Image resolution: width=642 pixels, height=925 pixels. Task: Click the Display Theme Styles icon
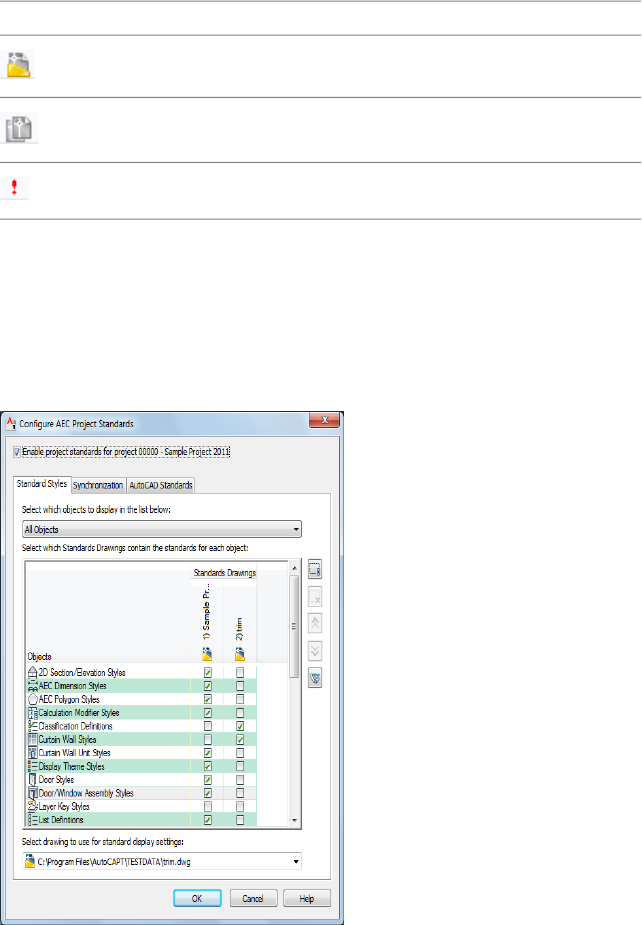[x=32, y=766]
